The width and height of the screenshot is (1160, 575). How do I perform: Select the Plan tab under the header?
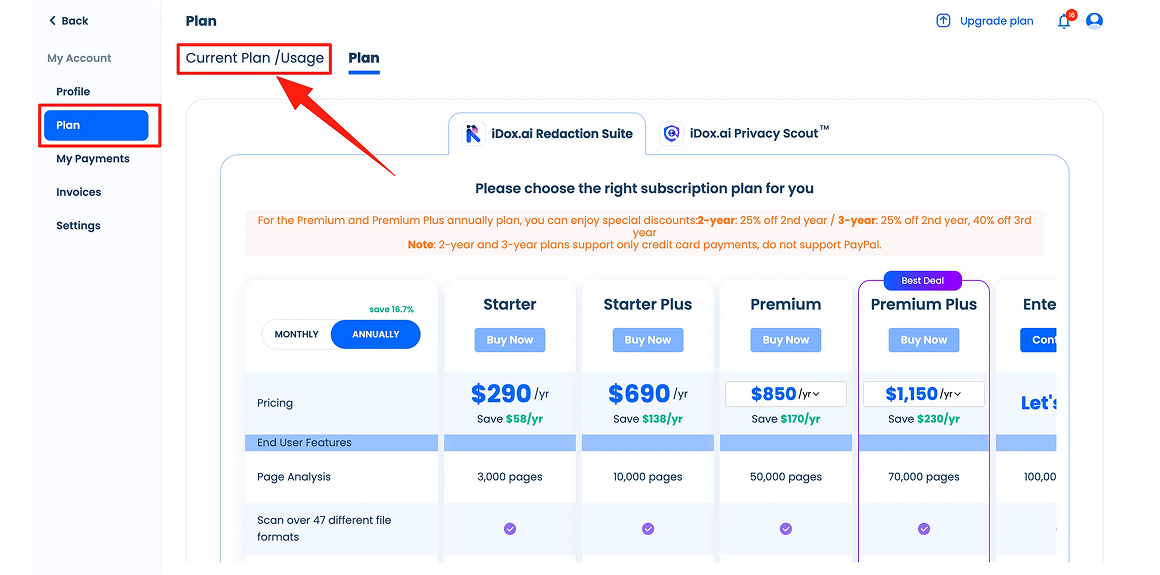click(364, 58)
